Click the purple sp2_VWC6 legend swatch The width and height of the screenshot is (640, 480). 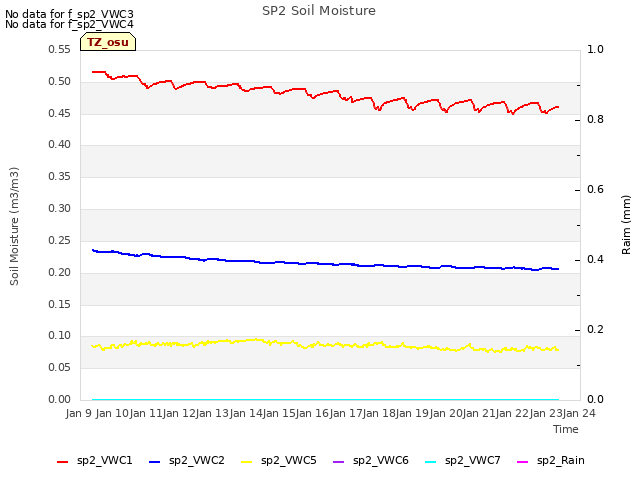[x=339, y=462]
